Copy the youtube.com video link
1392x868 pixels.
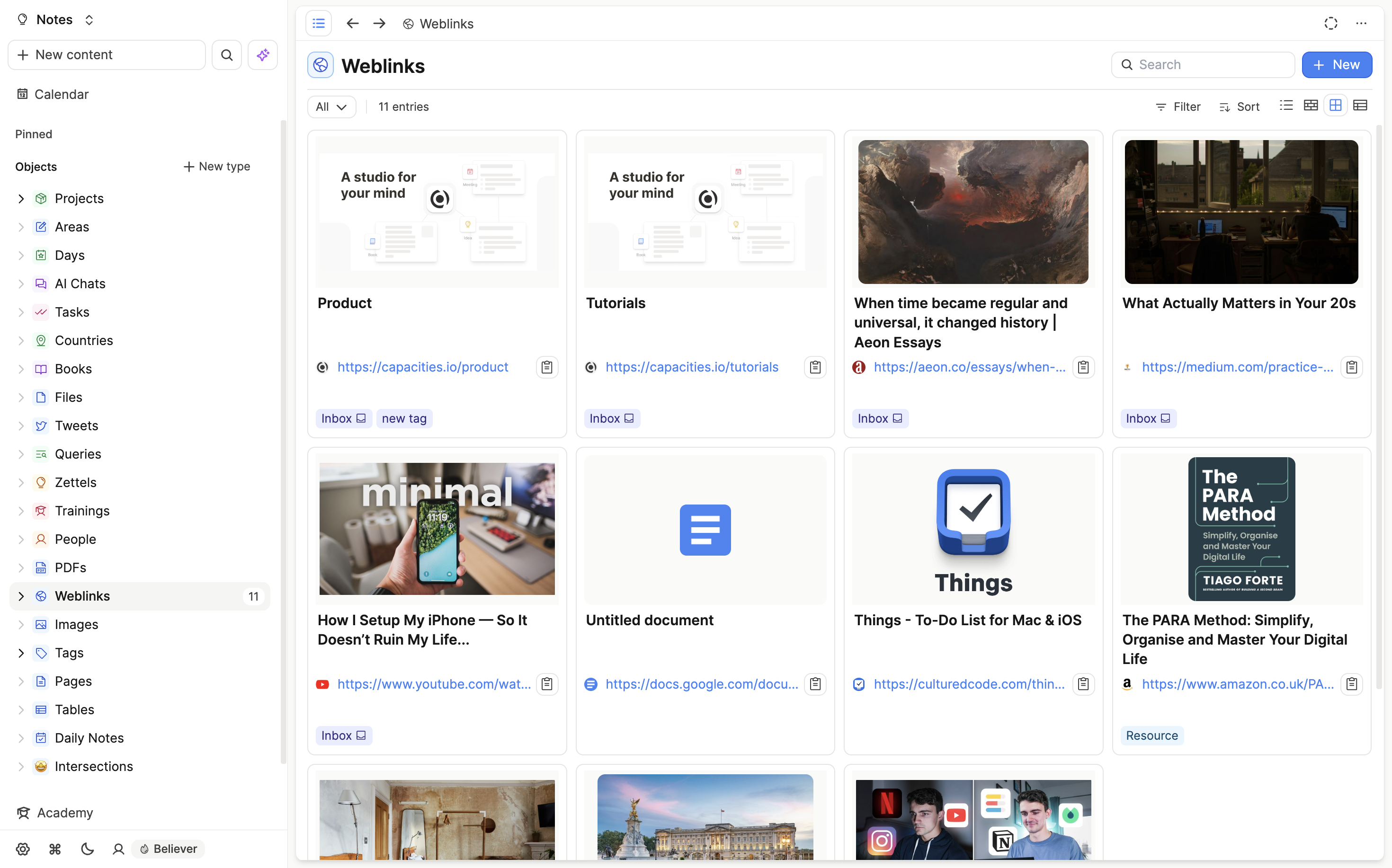pos(547,684)
